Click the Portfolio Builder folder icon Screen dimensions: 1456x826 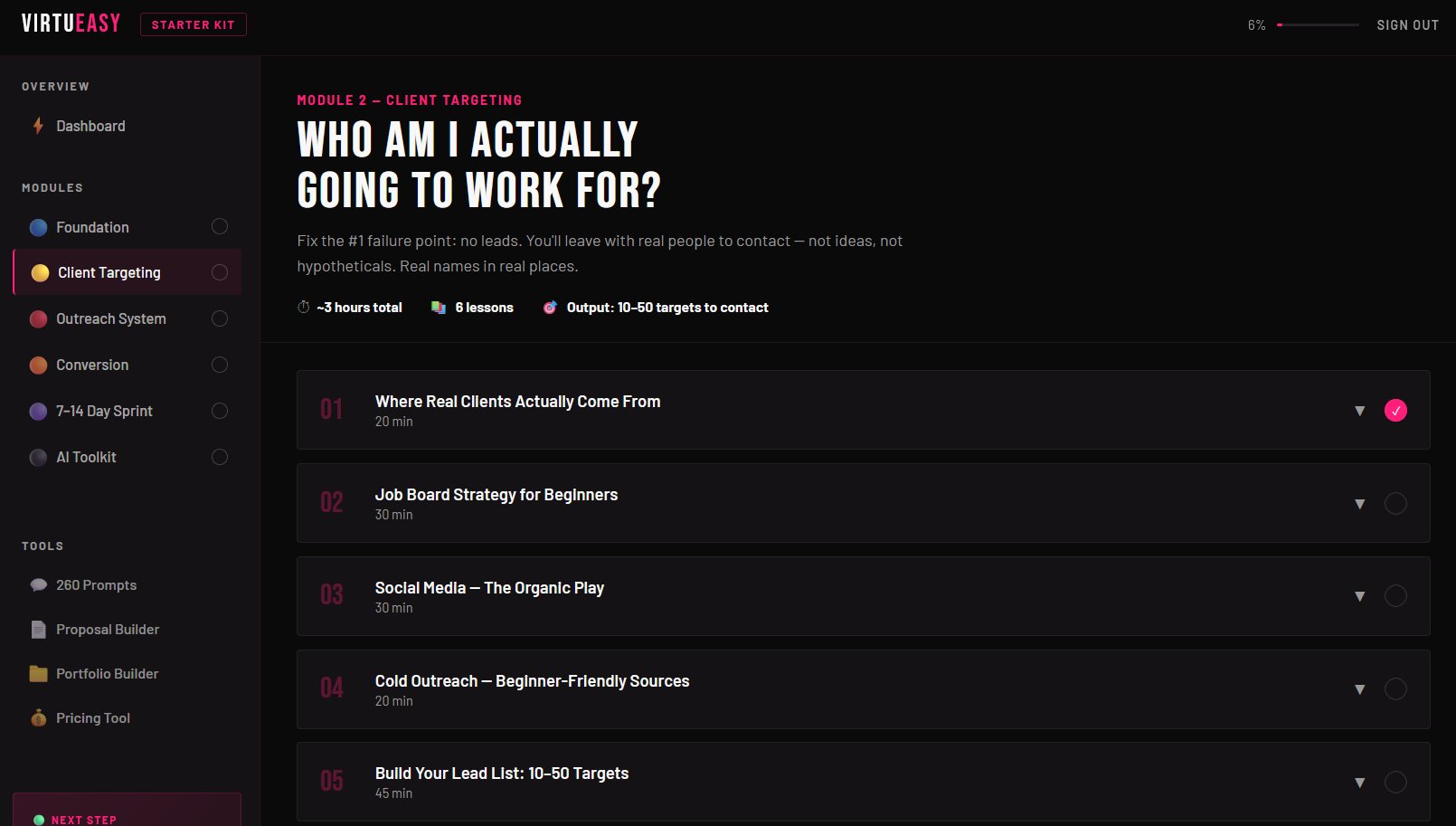click(38, 673)
